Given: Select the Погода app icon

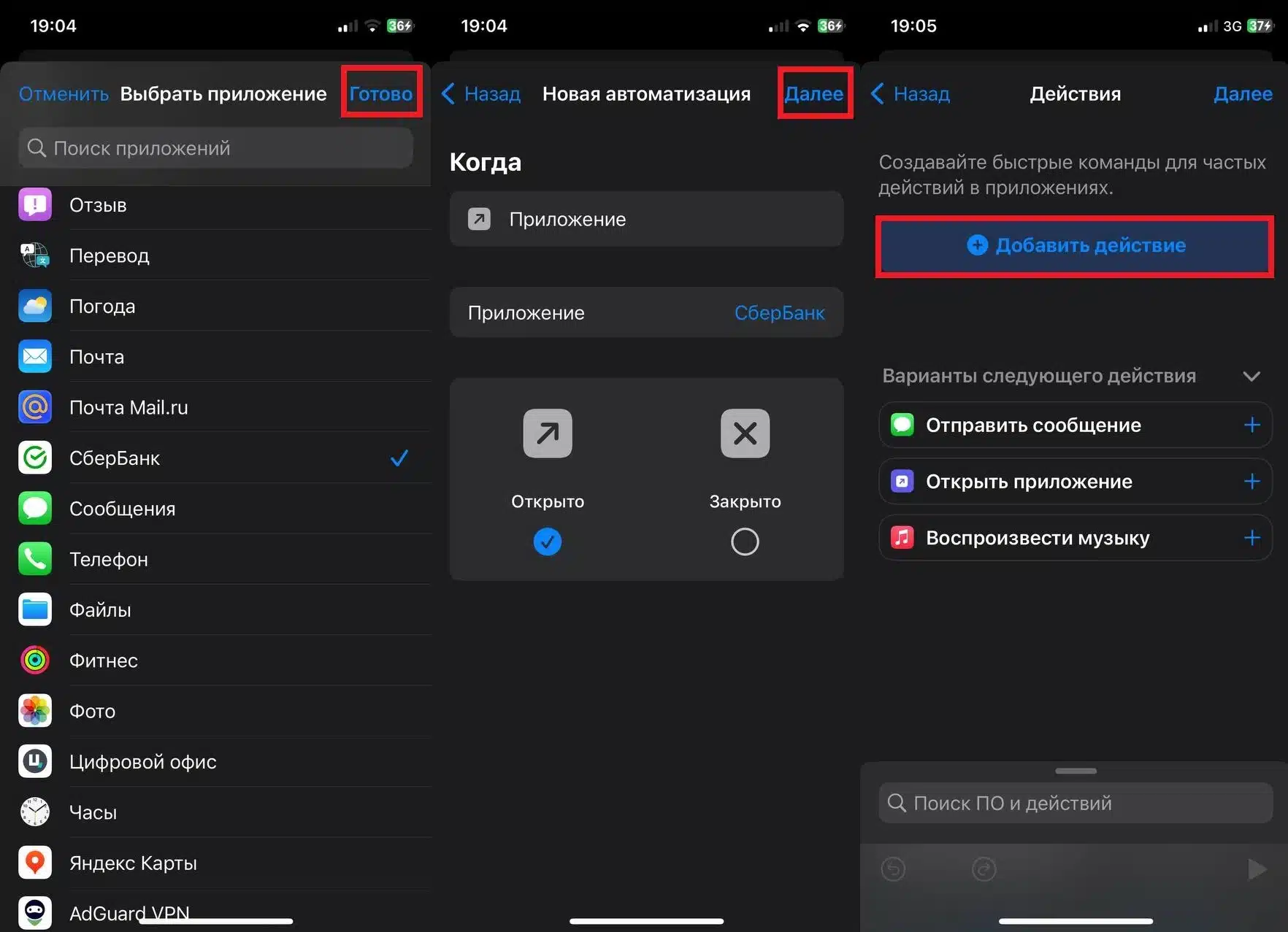Looking at the screenshot, I should coord(34,306).
